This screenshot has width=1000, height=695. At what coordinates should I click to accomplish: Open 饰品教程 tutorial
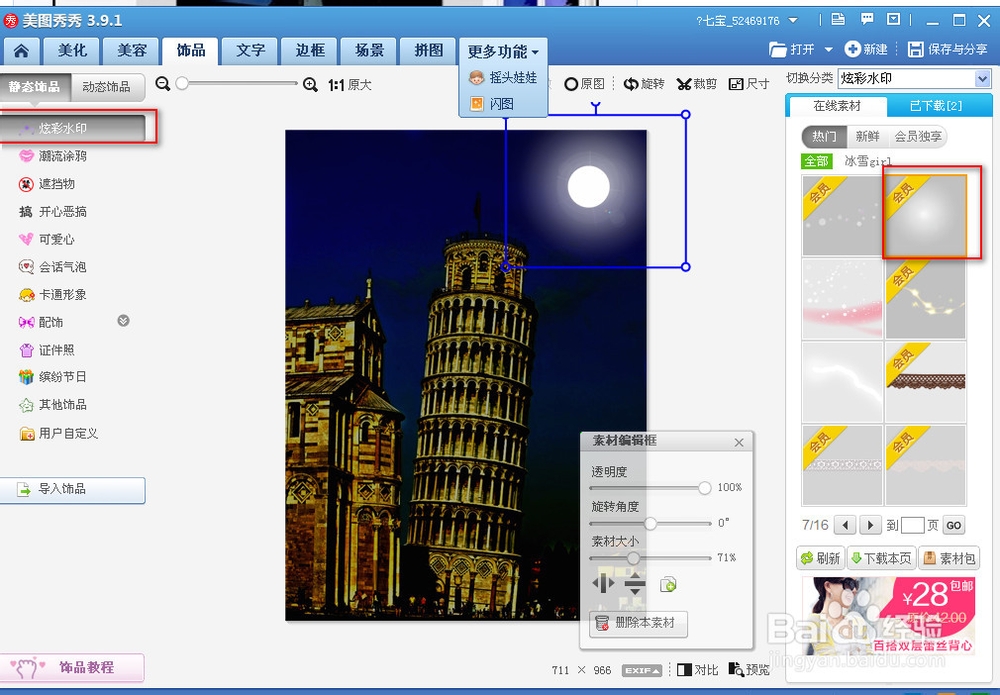(x=72, y=668)
